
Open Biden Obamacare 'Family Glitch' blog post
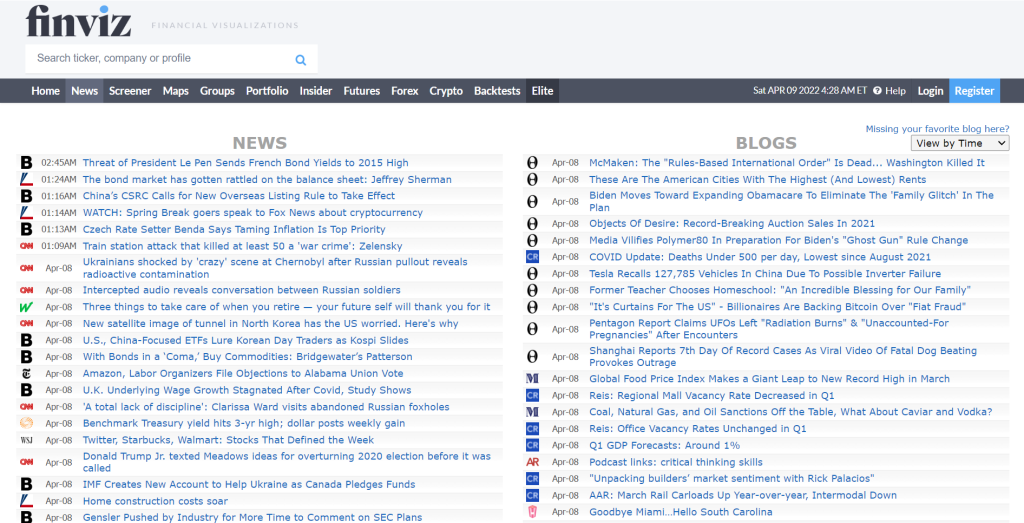(x=792, y=201)
